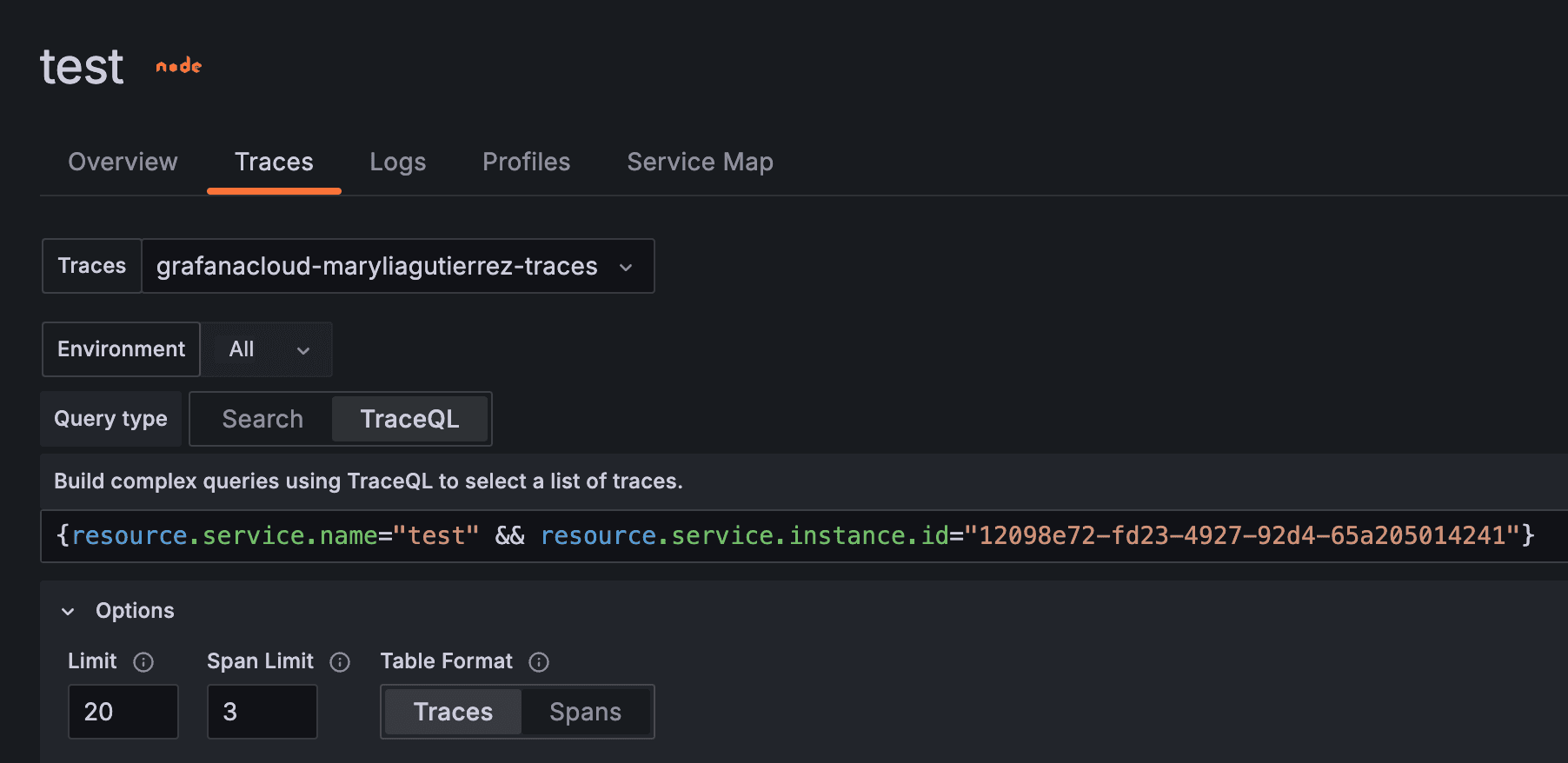
Task: Click into the TraceQL query editor
Action: click(x=804, y=536)
